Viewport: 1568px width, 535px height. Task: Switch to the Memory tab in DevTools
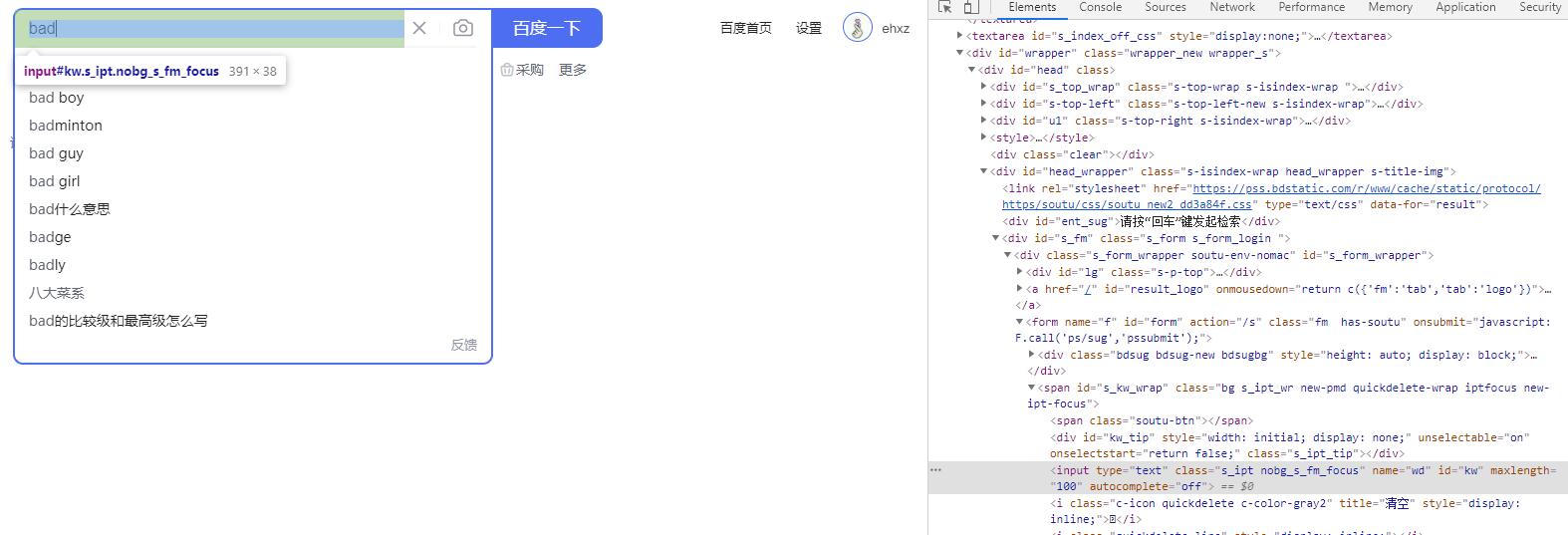pos(1390,7)
